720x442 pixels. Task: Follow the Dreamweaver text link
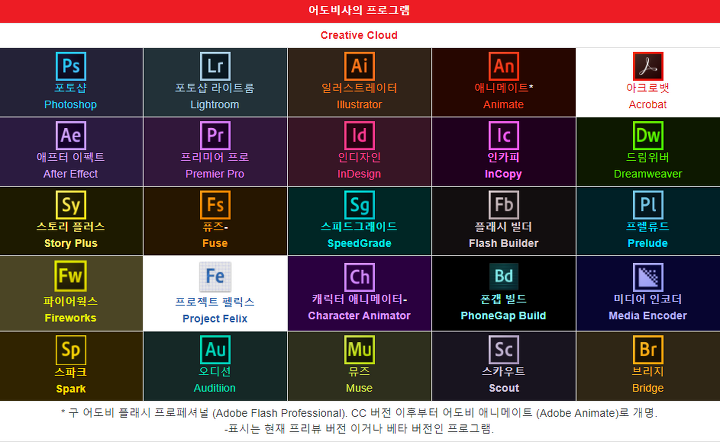coord(648,174)
